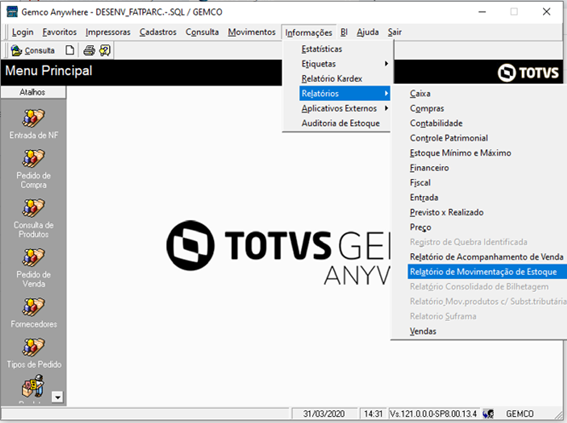This screenshot has height=423, width=567.
Task: Open the Entrada de NF shortcut icon
Action: tap(33, 118)
